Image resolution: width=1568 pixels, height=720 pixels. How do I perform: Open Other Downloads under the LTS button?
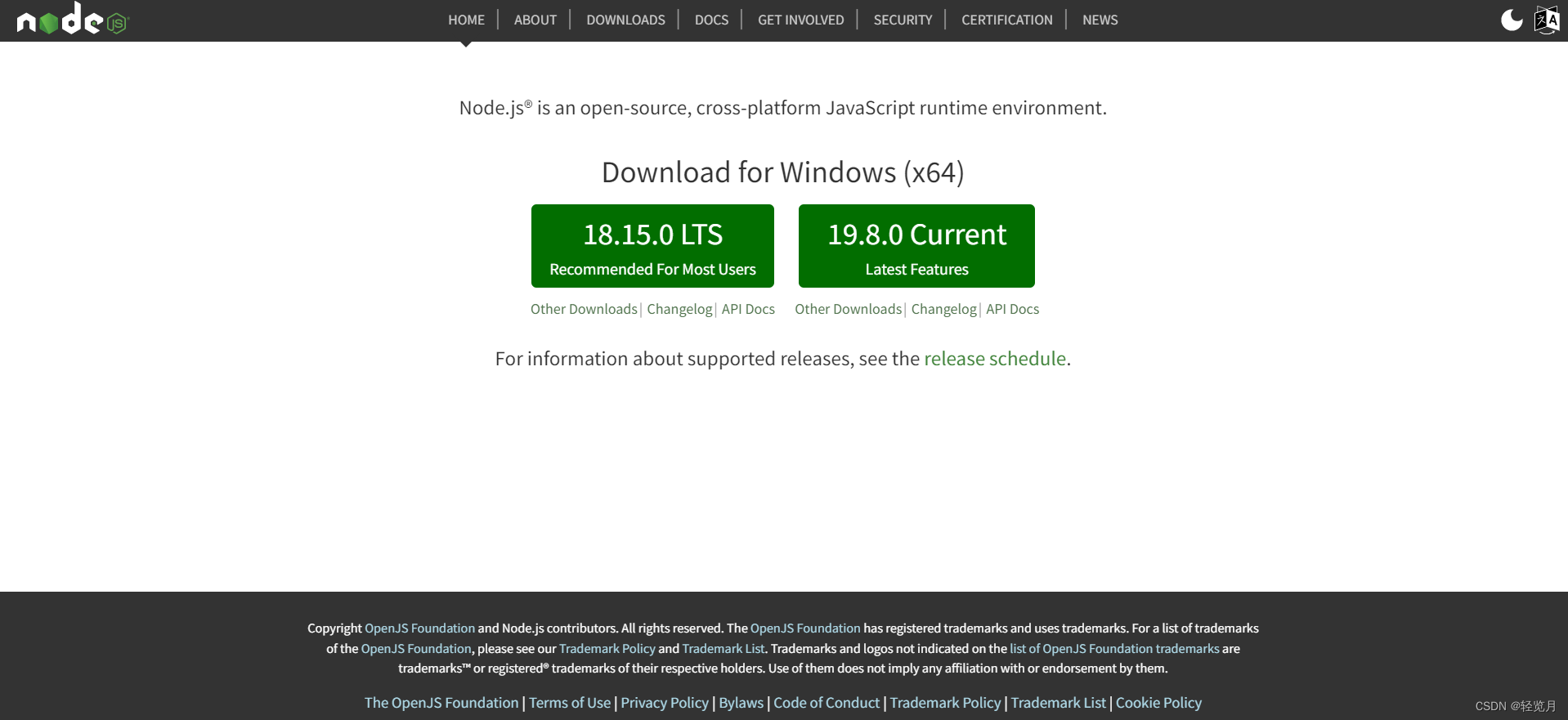[x=584, y=309]
